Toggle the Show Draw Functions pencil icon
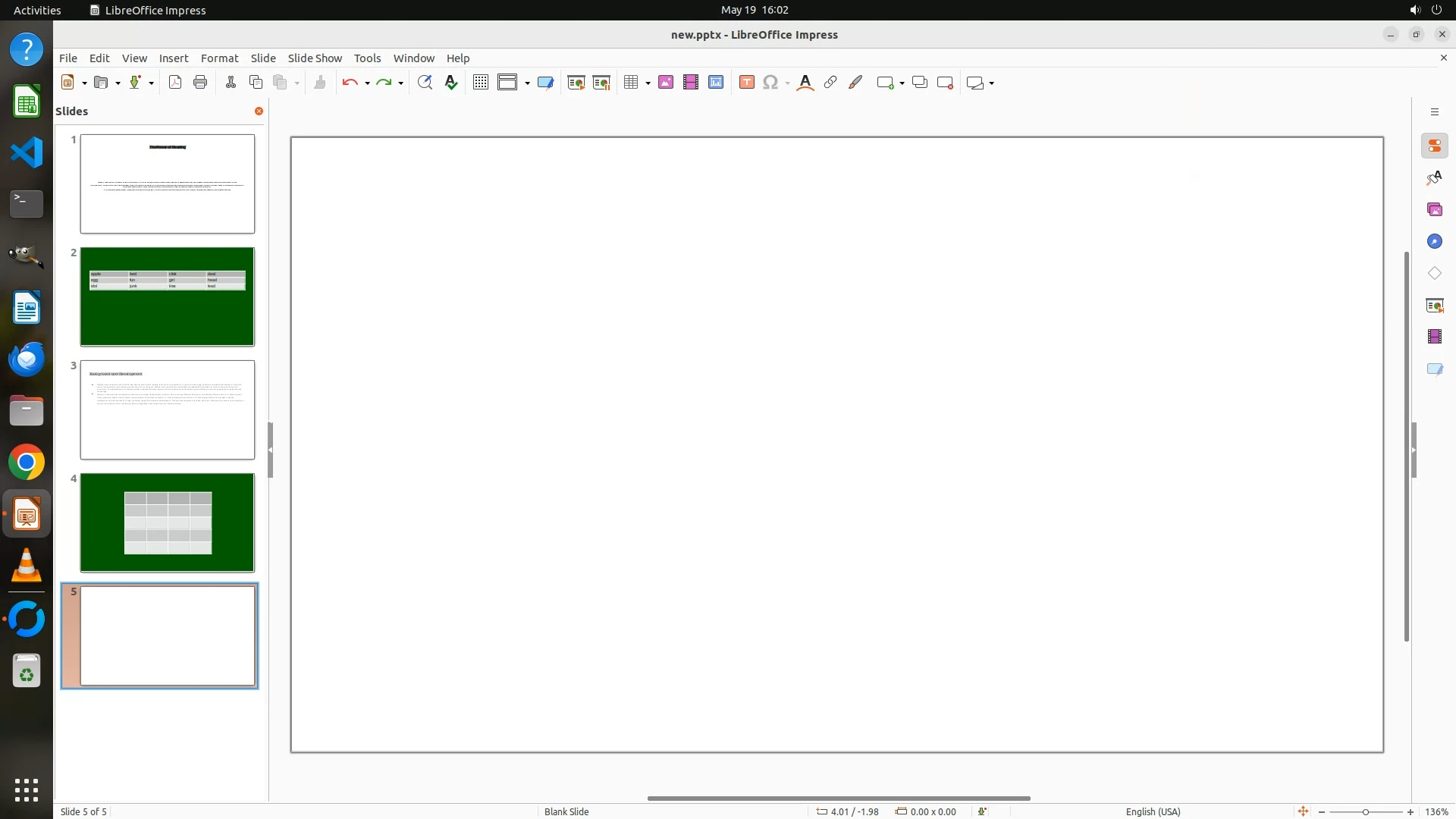This screenshot has width=1456, height=819. pyautogui.click(x=855, y=83)
